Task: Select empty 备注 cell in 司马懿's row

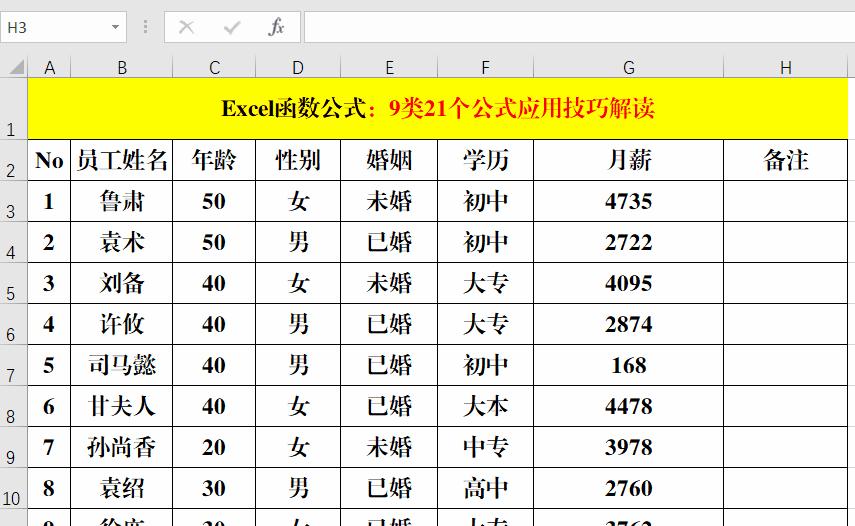Action: pyautogui.click(x=786, y=365)
